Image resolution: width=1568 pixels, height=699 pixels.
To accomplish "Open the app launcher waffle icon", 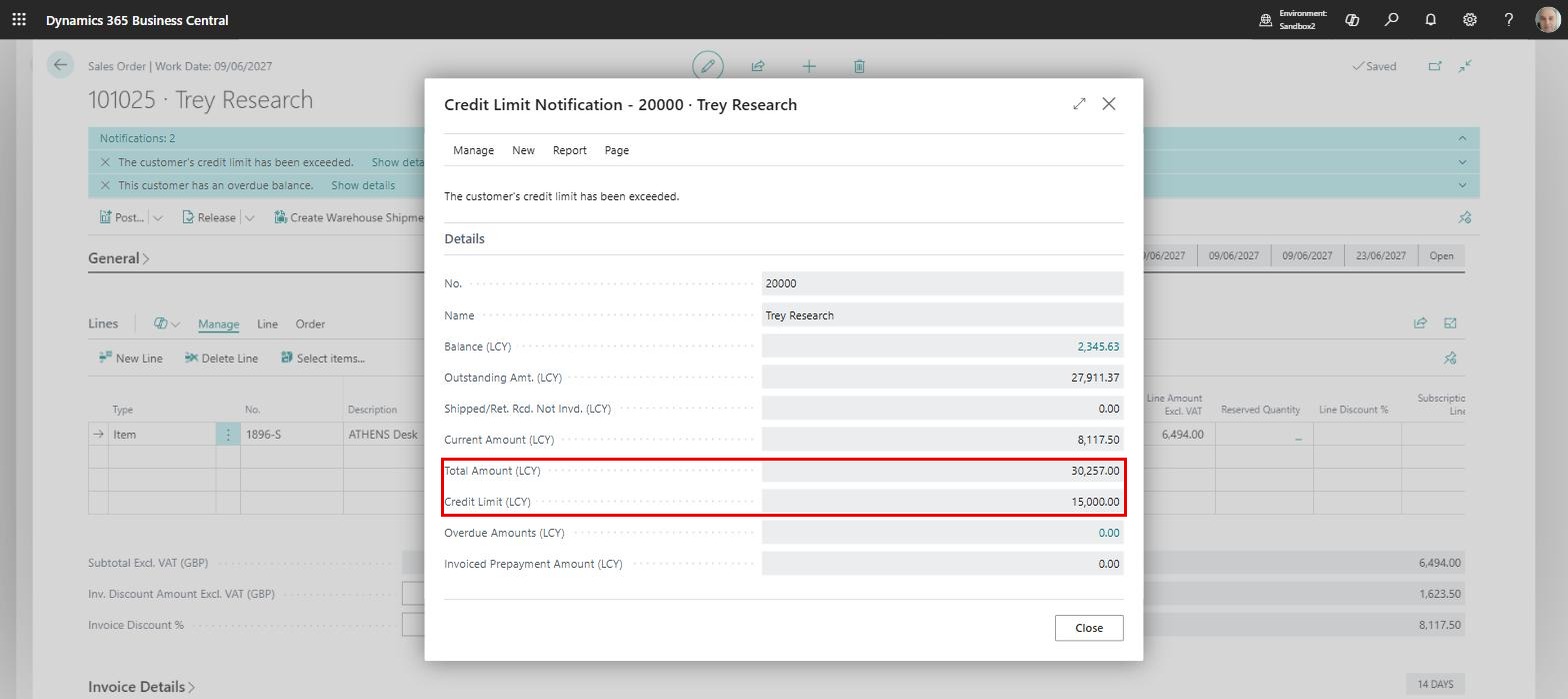I will 19,19.
